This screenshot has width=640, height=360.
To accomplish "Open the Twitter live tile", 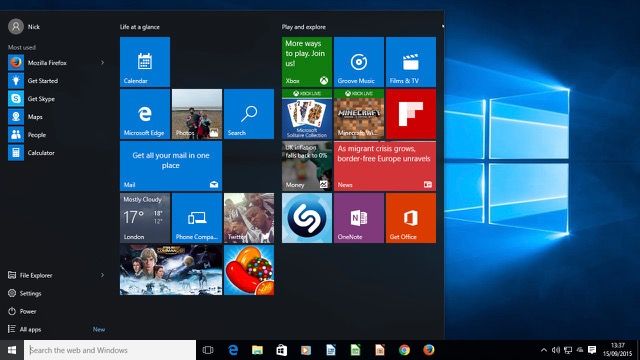I will [x=249, y=218].
